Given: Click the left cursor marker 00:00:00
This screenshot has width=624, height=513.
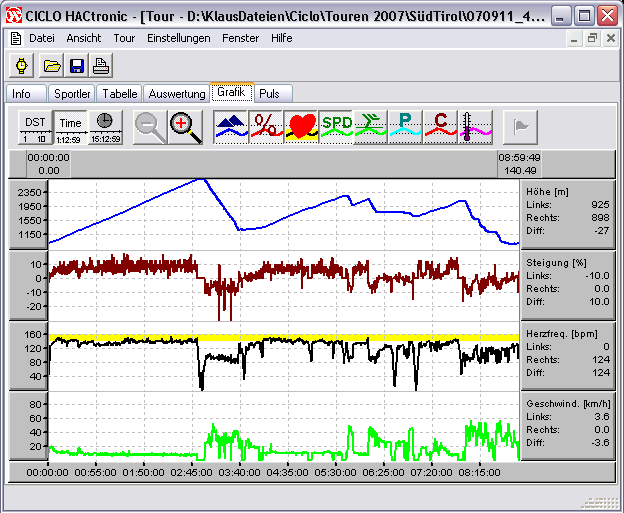Looking at the screenshot, I should (x=49, y=164).
